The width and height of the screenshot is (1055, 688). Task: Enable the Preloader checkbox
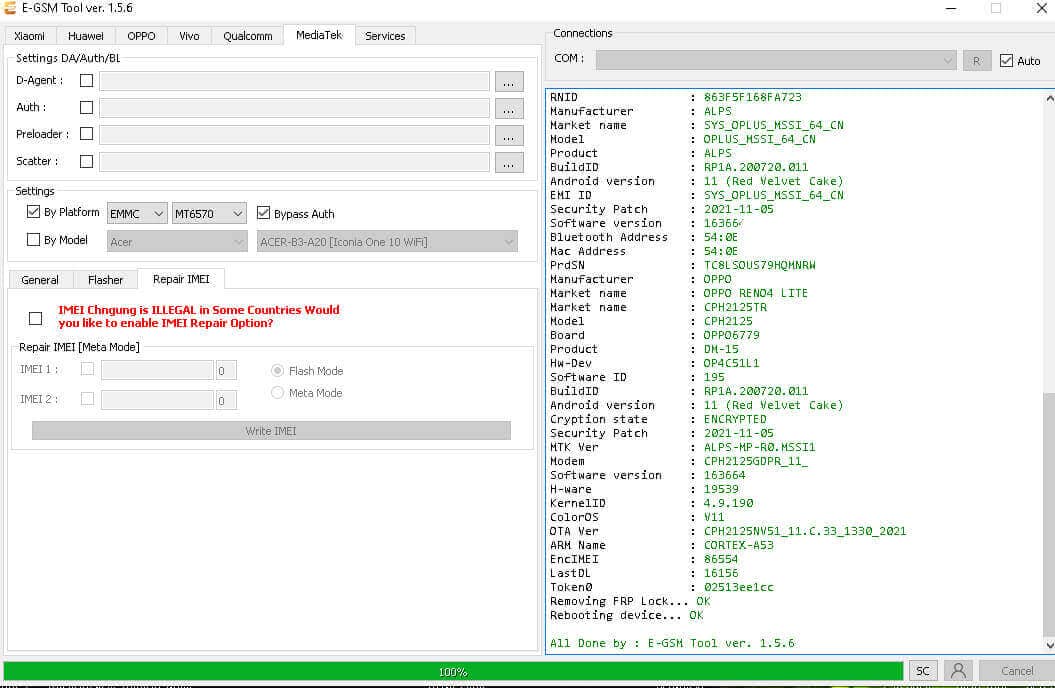pyautogui.click(x=86, y=134)
